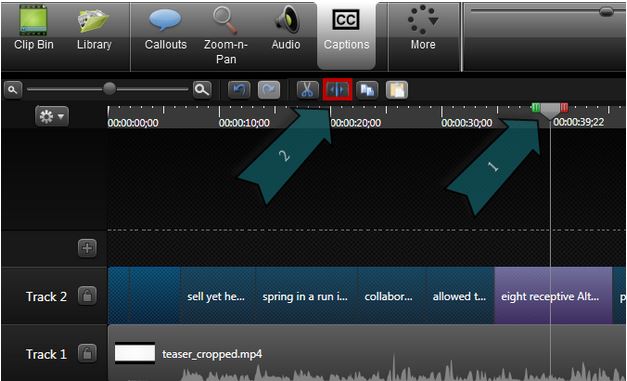This screenshot has height=381, width=627.
Task: Click the gray playhead handle
Action: 550,111
